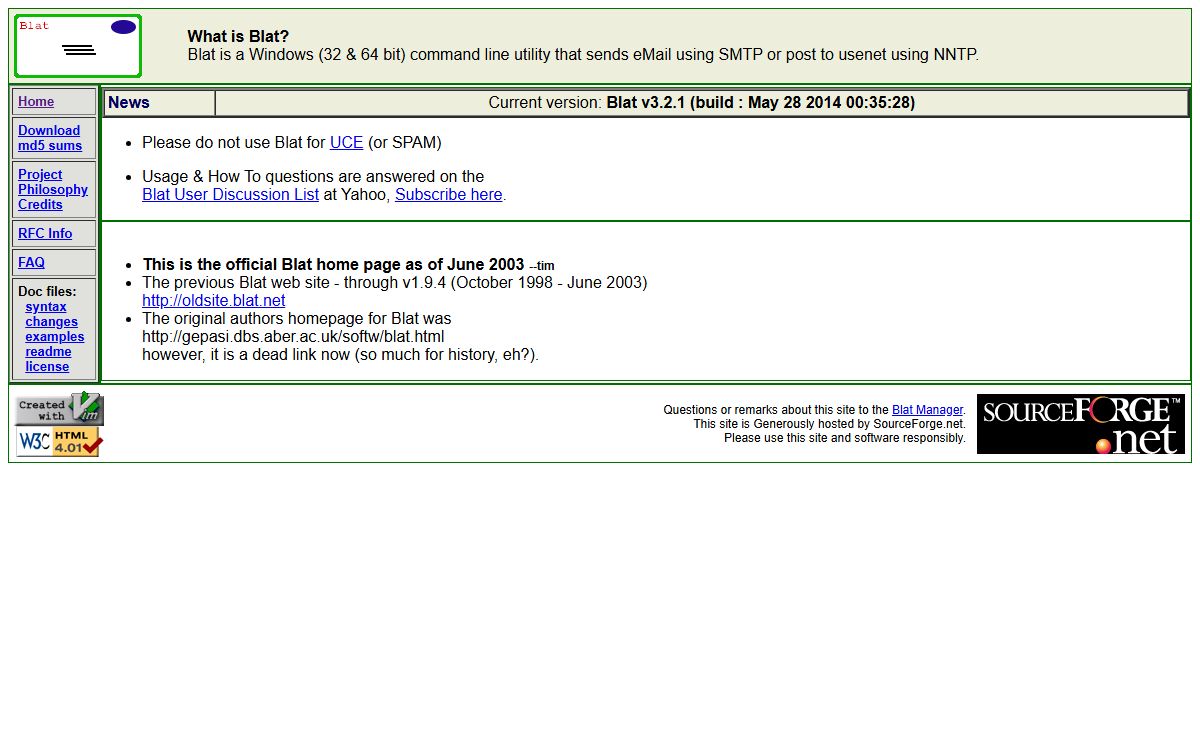Open the SourceForge.net logo
The width and height of the screenshot is (1200, 740).
pyautogui.click(x=1081, y=424)
